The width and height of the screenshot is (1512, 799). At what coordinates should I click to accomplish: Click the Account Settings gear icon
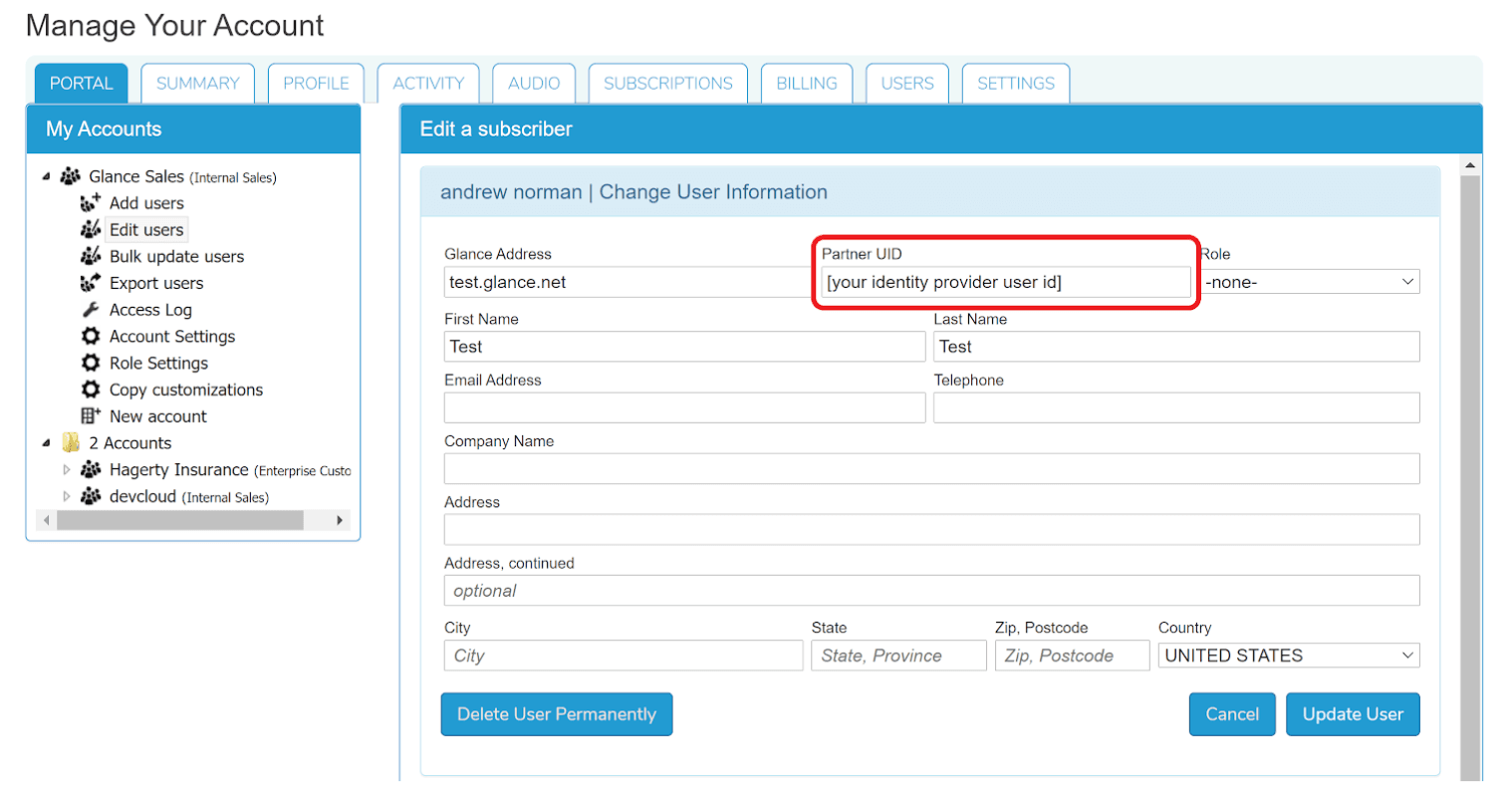point(91,337)
